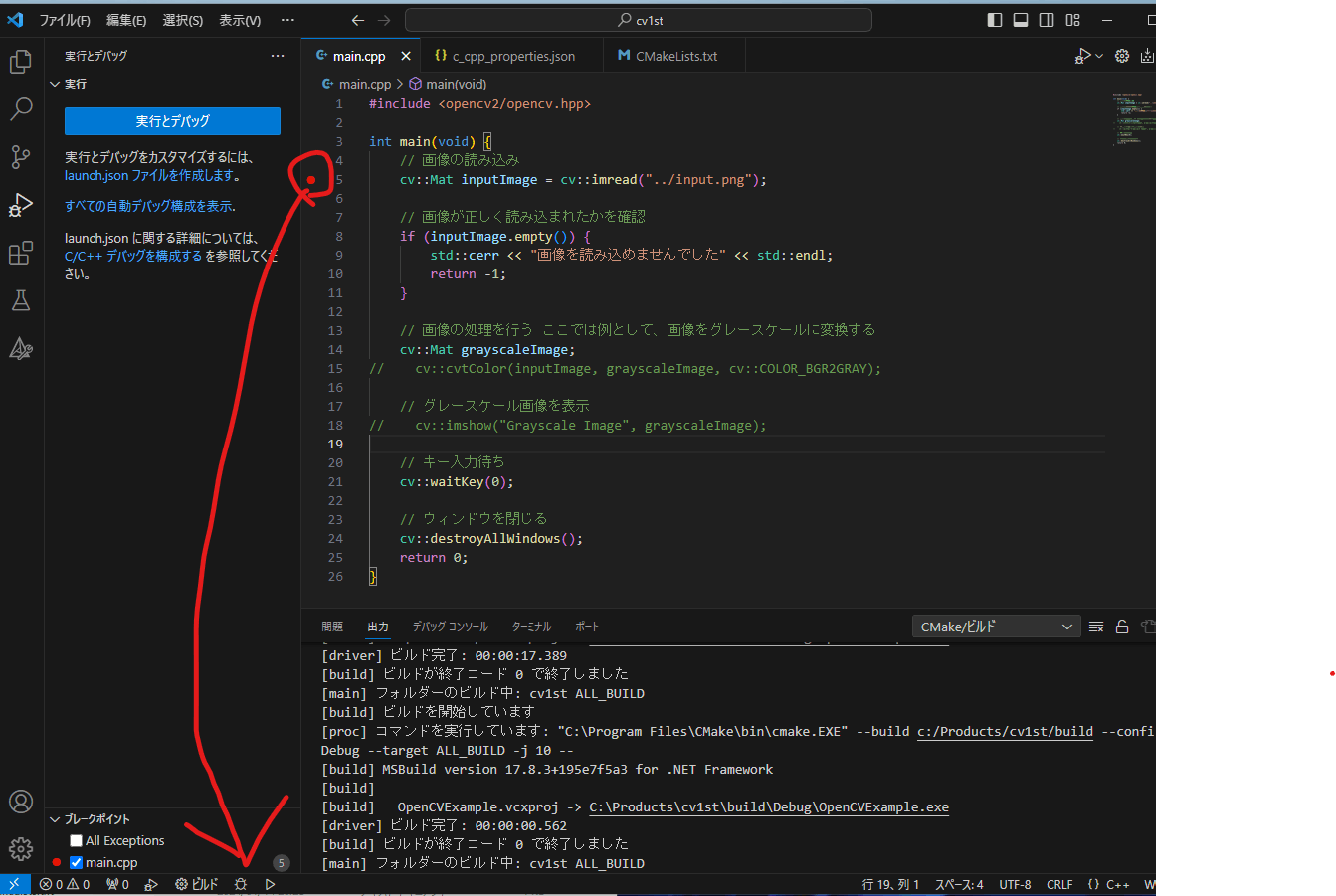The image size is (1336, 896).
Task: Open the Accounts icon in activity bar
Action: [x=21, y=802]
